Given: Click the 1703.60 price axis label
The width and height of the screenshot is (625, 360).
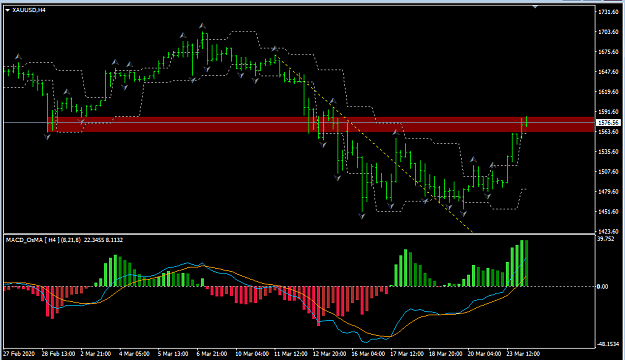Looking at the screenshot, I should pyautogui.click(x=608, y=32).
